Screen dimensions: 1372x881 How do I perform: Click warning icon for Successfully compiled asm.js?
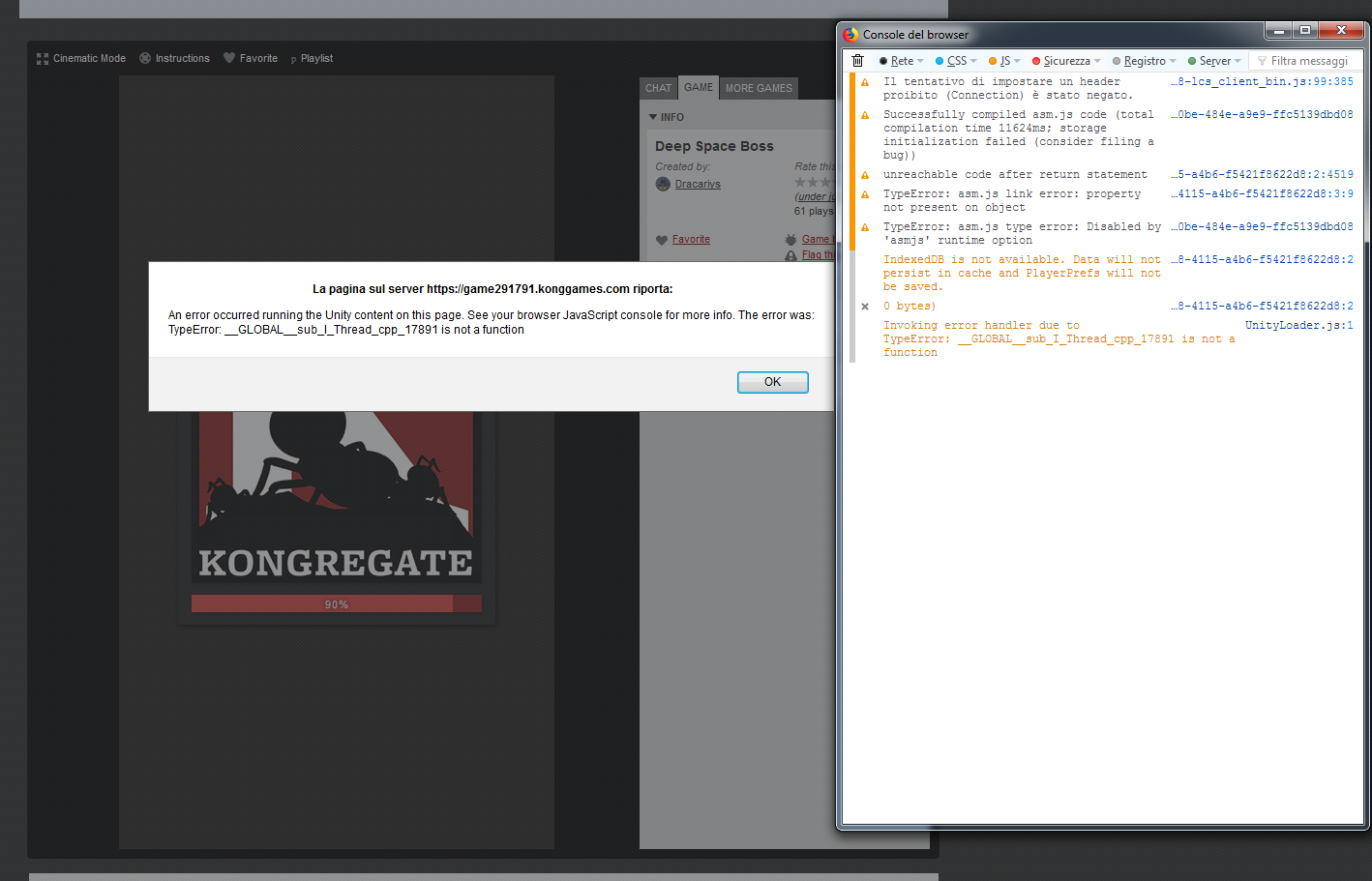pos(865,115)
